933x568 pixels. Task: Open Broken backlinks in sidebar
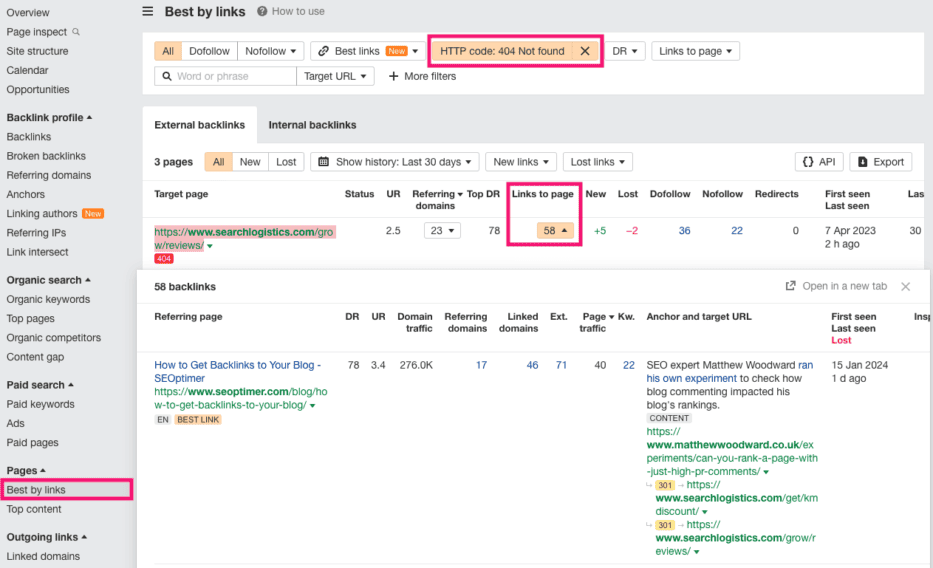[46, 156]
